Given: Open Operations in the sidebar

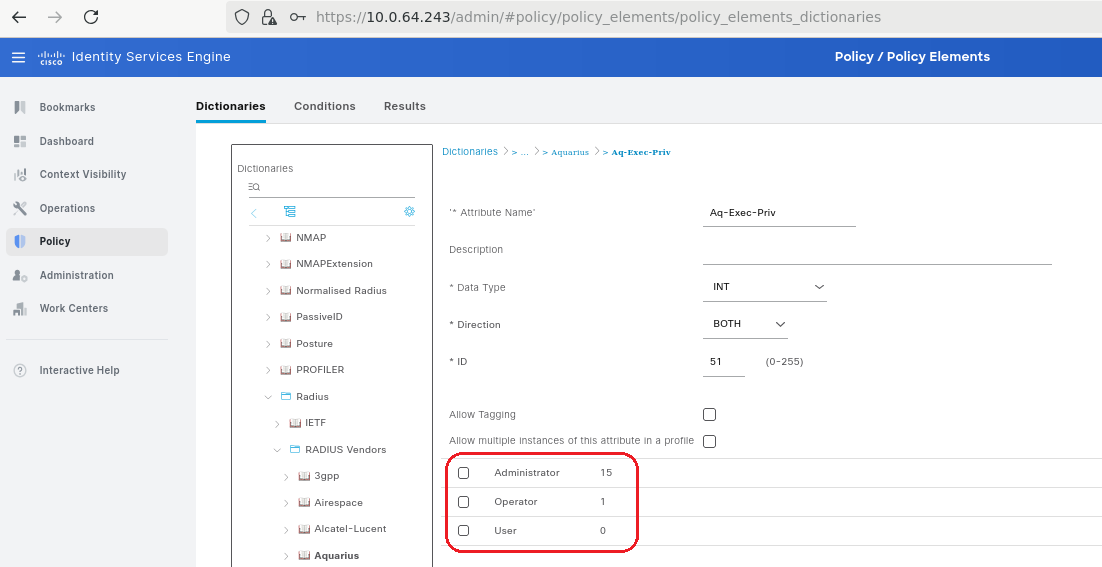Looking at the screenshot, I should pos(67,208).
